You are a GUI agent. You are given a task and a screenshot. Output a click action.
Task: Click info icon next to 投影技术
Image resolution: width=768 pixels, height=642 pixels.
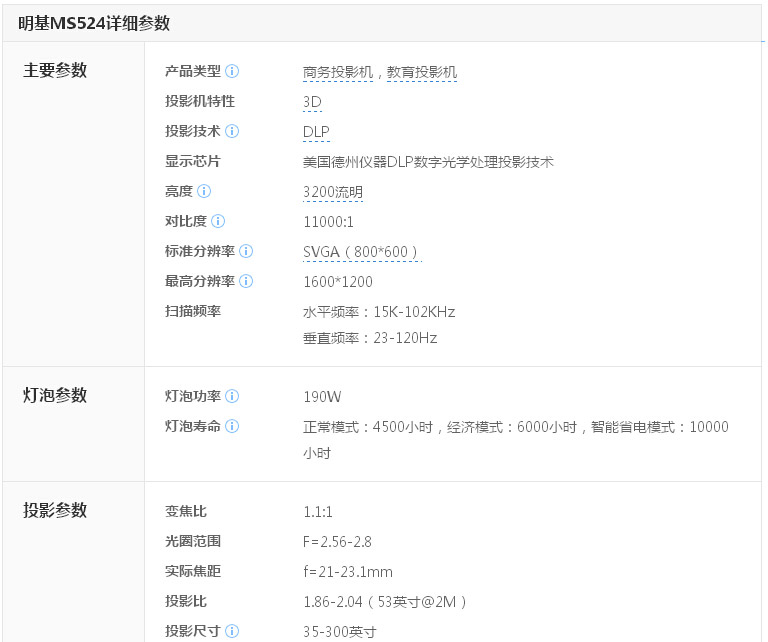(232, 131)
